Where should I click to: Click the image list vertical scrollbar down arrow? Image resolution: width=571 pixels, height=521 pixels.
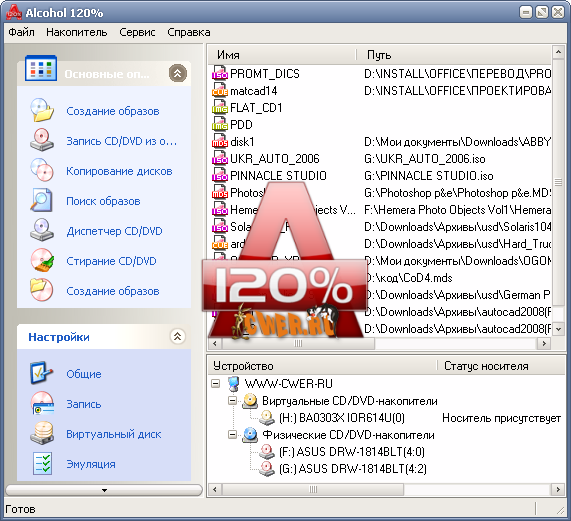pyautogui.click(x=558, y=329)
